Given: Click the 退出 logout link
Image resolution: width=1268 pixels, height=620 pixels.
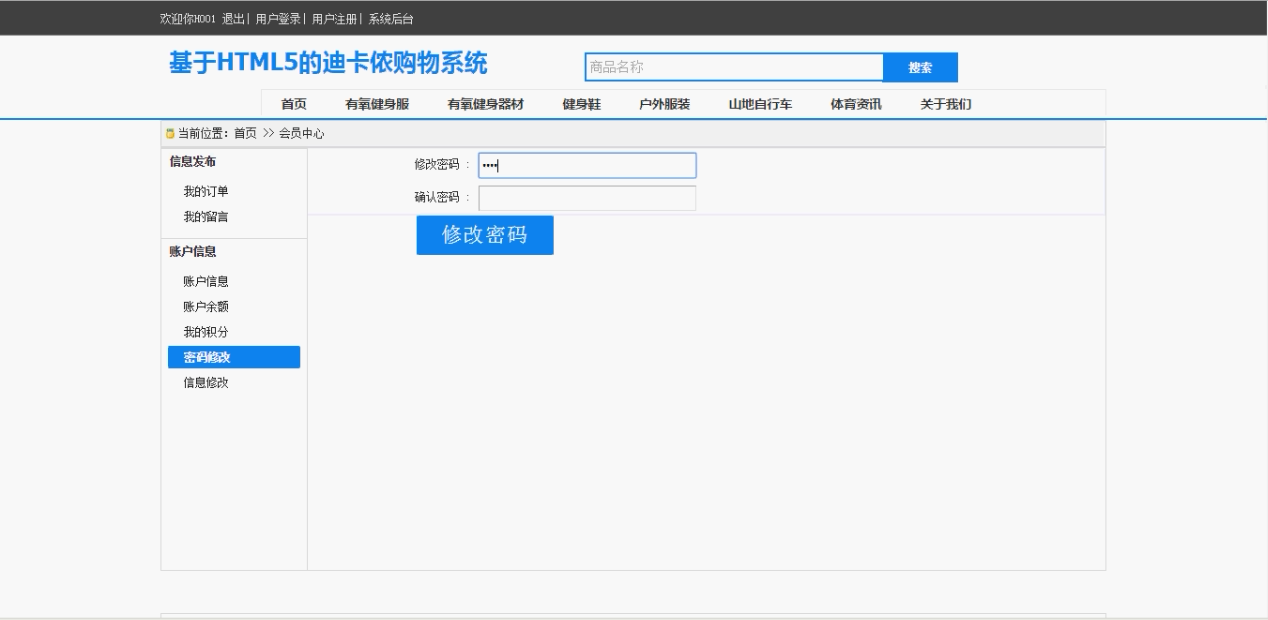Looking at the screenshot, I should pos(233,19).
